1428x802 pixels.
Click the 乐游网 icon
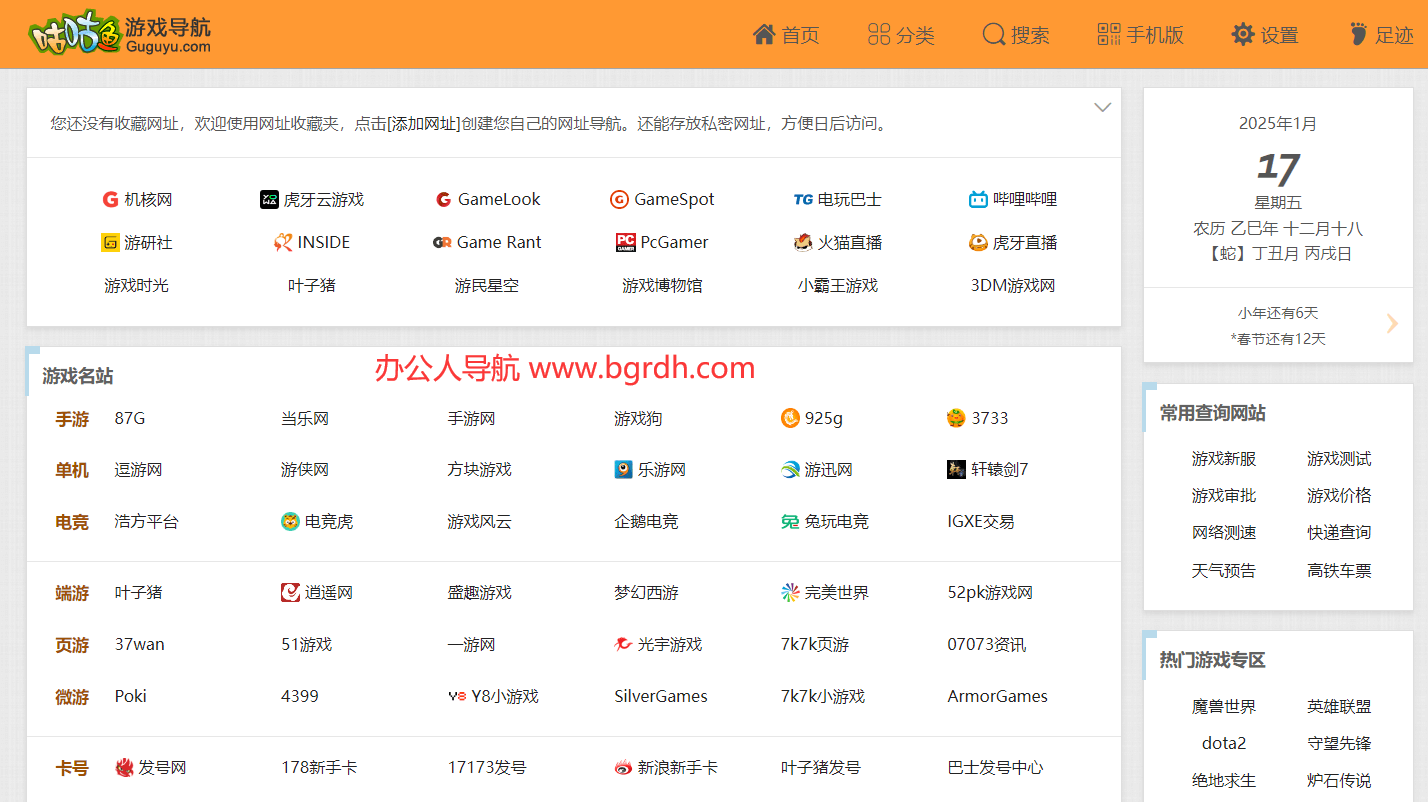point(623,469)
